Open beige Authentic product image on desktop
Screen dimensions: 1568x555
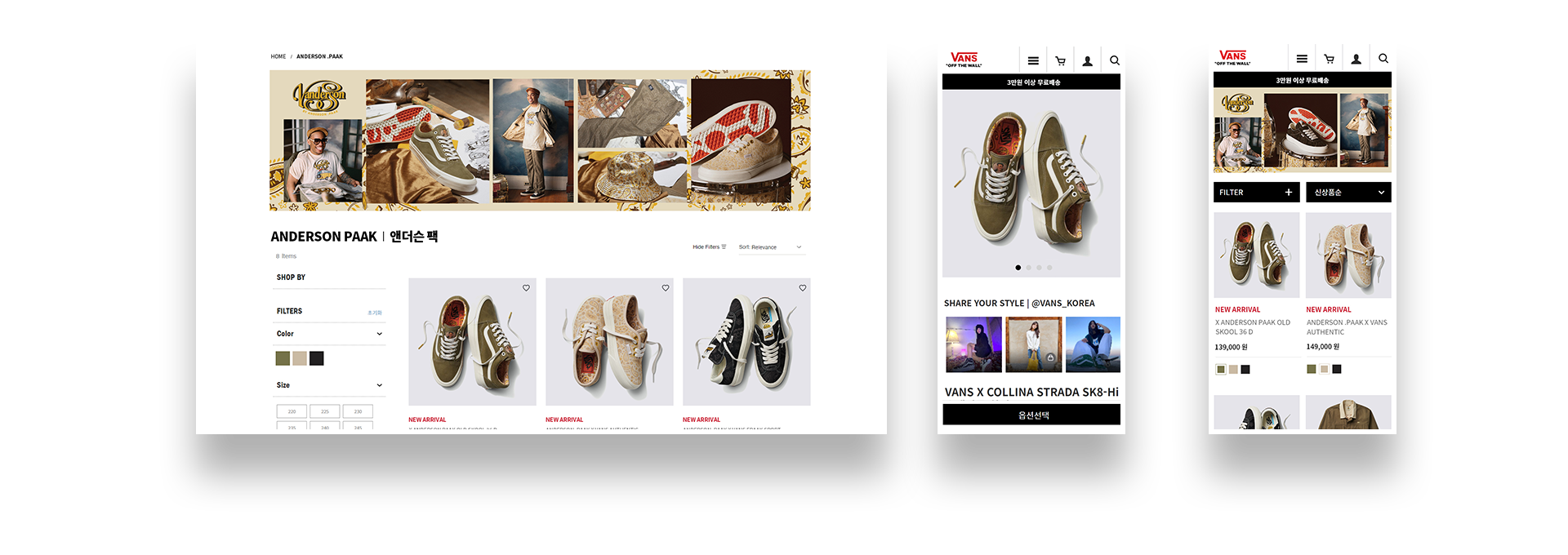point(609,342)
